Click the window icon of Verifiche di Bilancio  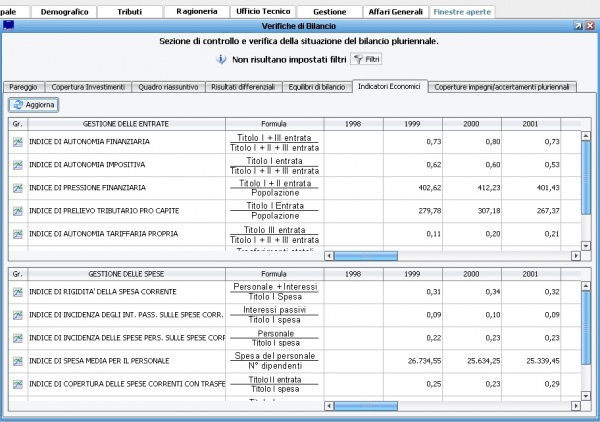point(8,26)
